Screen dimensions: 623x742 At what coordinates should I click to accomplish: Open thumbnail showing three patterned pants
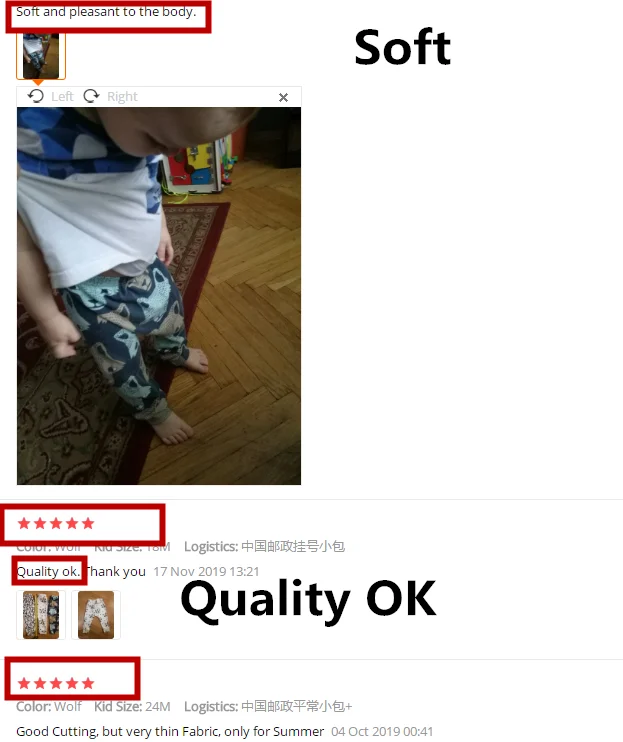(41, 615)
